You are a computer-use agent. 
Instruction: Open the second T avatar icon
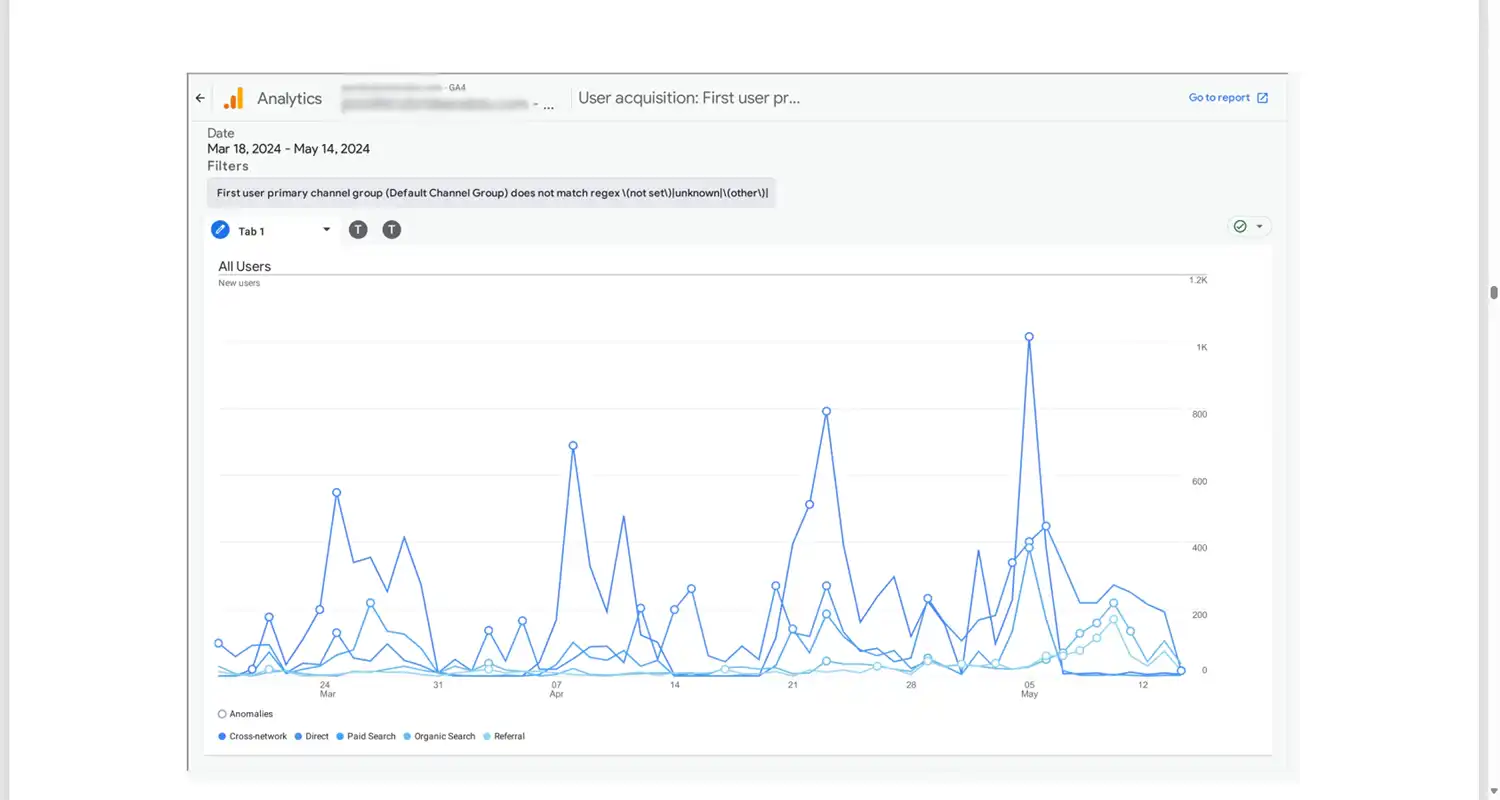391,229
